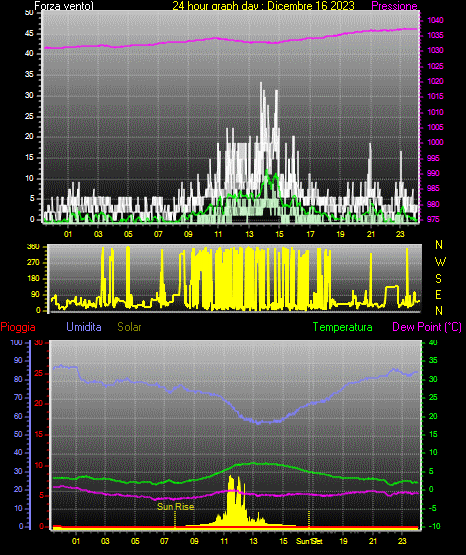Click the S compass direction label
Screen dimensions: 466x555
438,279
